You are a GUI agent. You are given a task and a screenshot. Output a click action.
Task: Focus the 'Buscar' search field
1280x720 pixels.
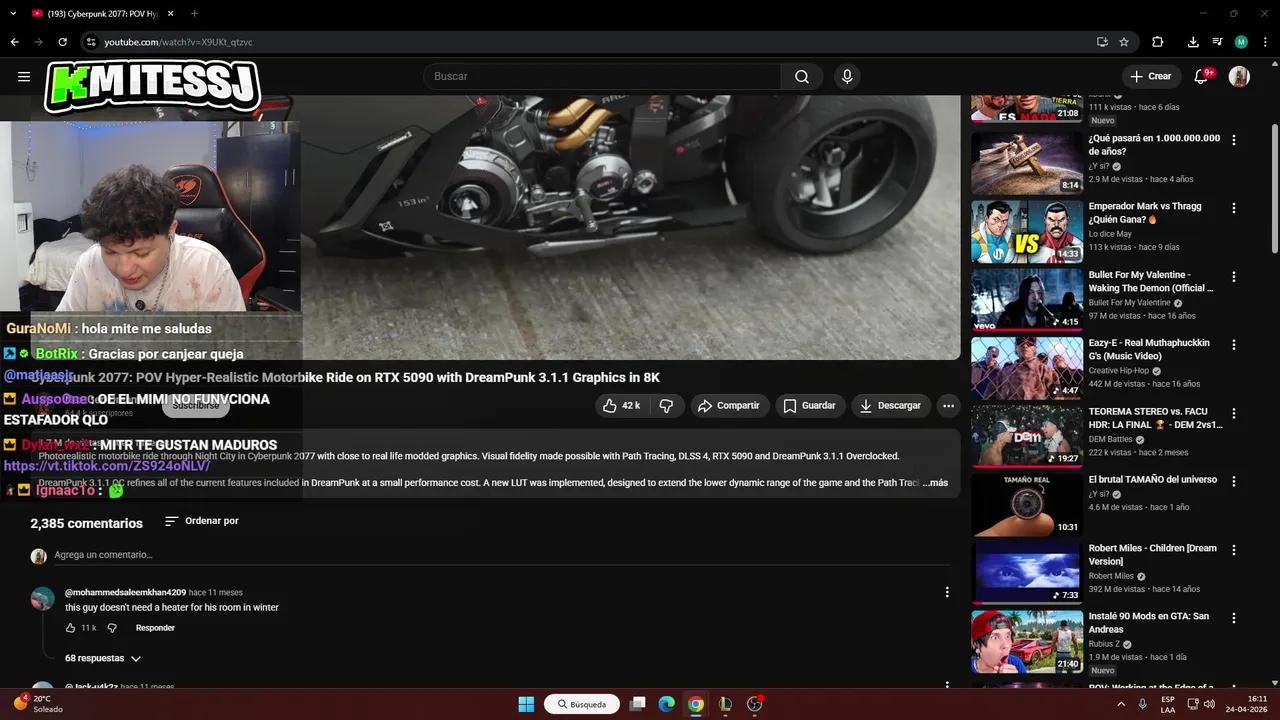tap(602, 76)
